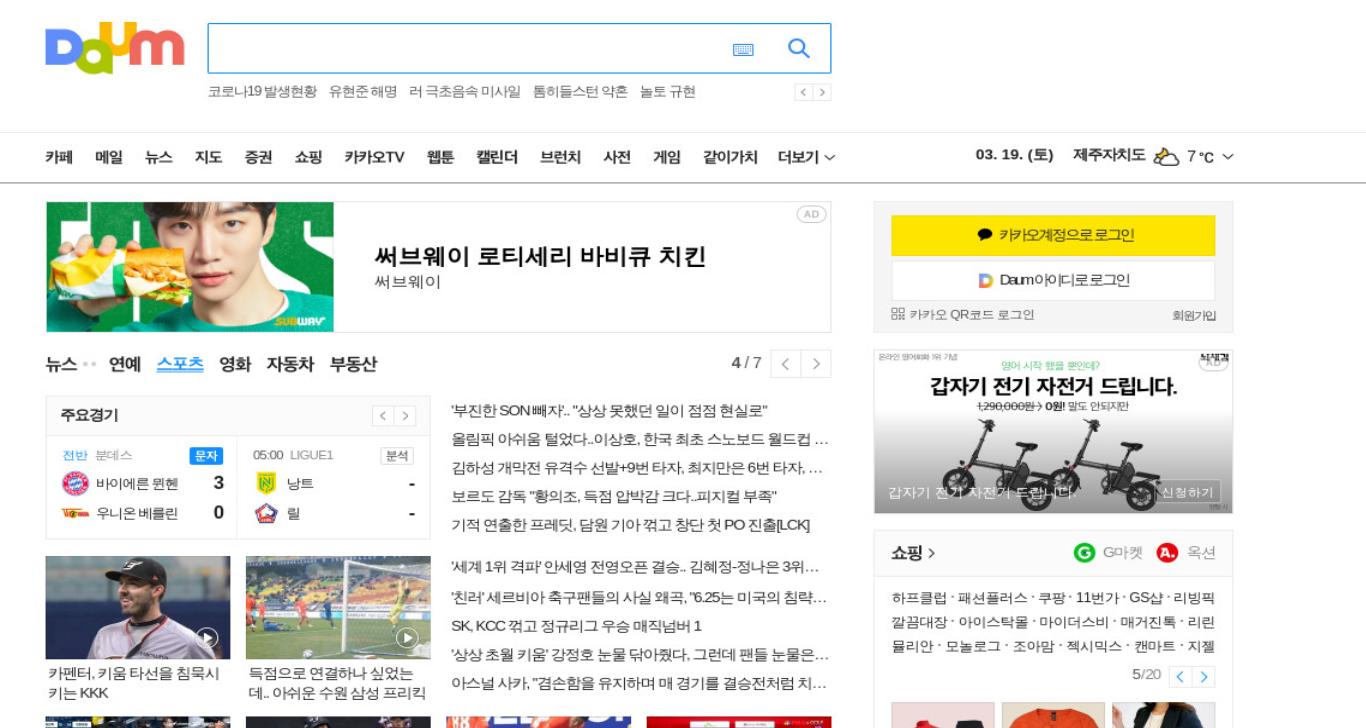Show previous trending search keywords
The height and width of the screenshot is (728, 1366).
(x=803, y=92)
